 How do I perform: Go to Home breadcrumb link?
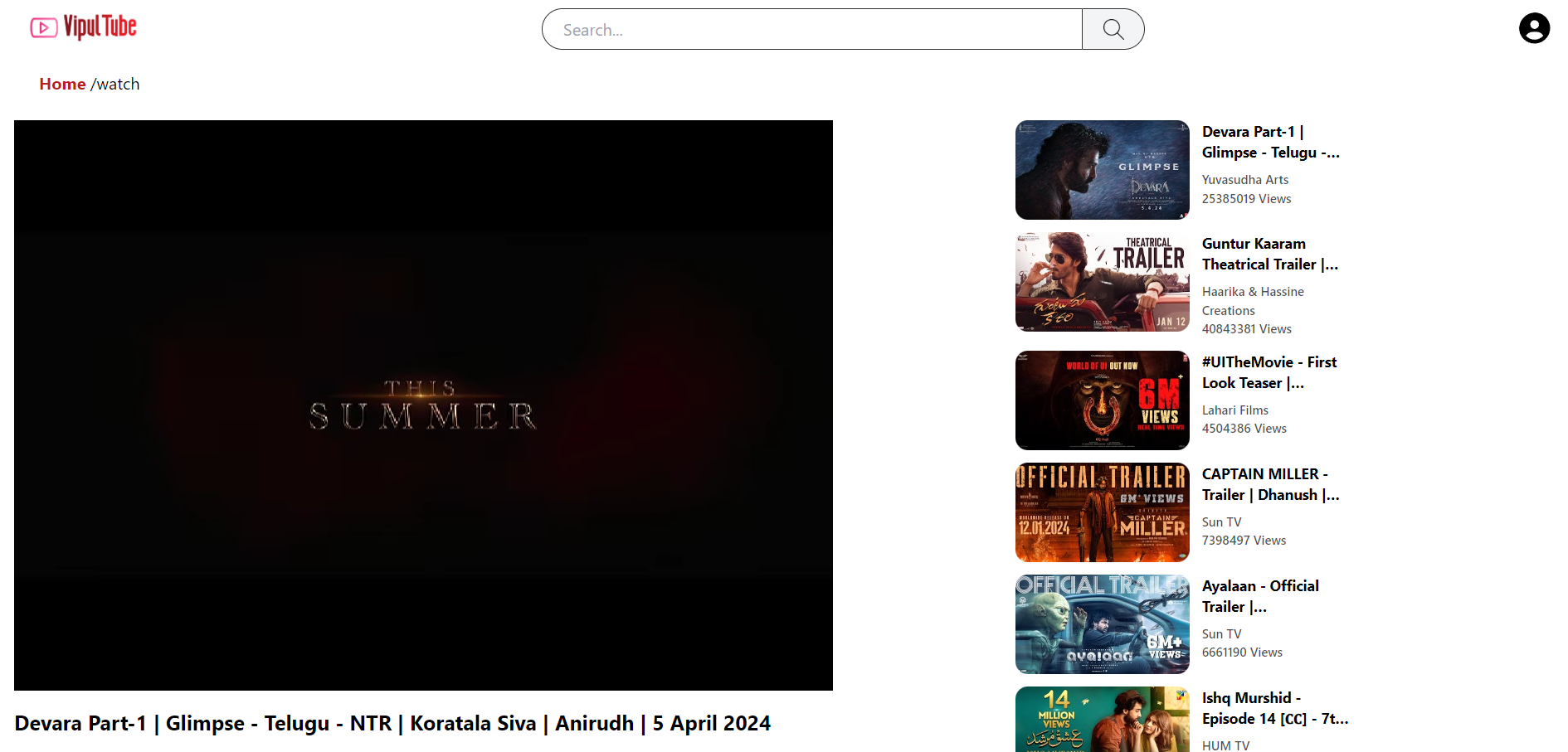tap(62, 84)
